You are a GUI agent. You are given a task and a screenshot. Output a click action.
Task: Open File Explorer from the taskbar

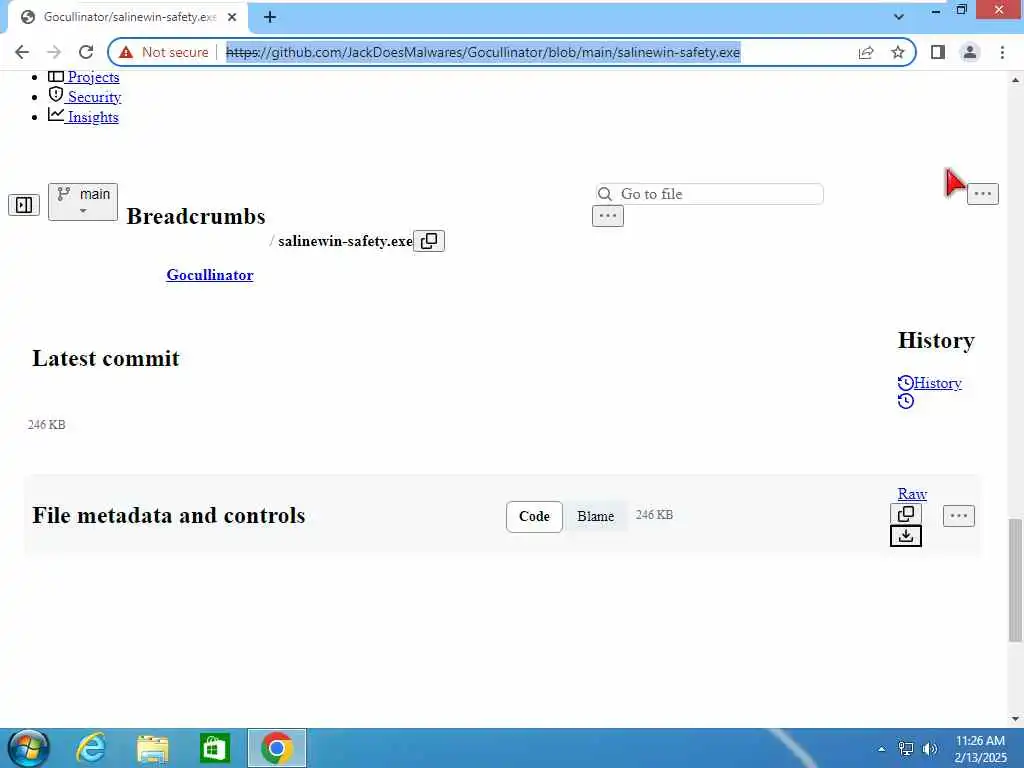click(x=153, y=749)
